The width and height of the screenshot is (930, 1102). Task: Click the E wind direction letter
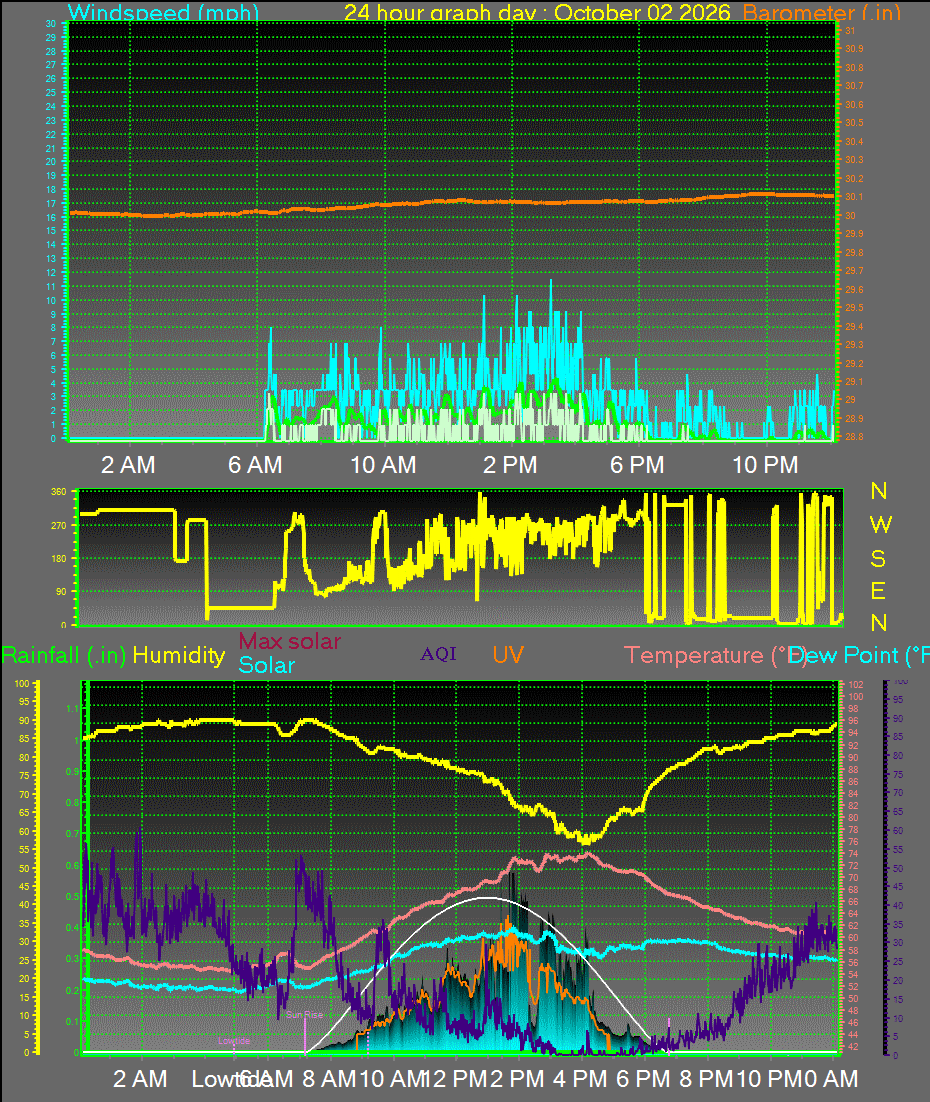tap(878, 592)
